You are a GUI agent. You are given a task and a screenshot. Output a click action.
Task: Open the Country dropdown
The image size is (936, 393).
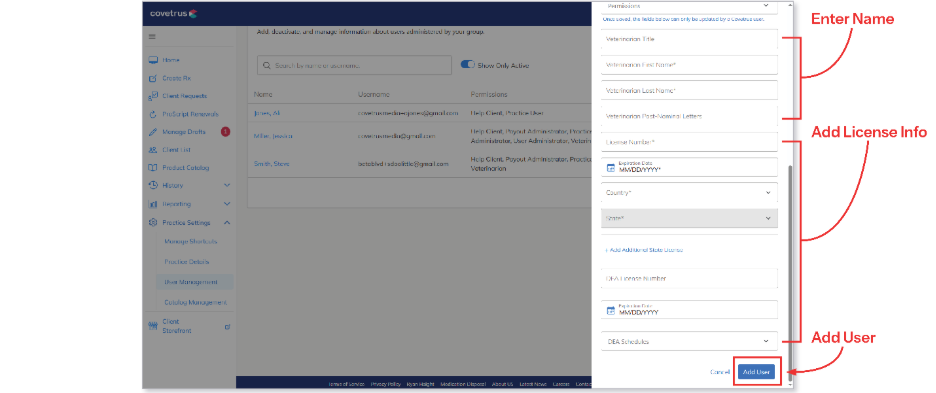pos(689,193)
